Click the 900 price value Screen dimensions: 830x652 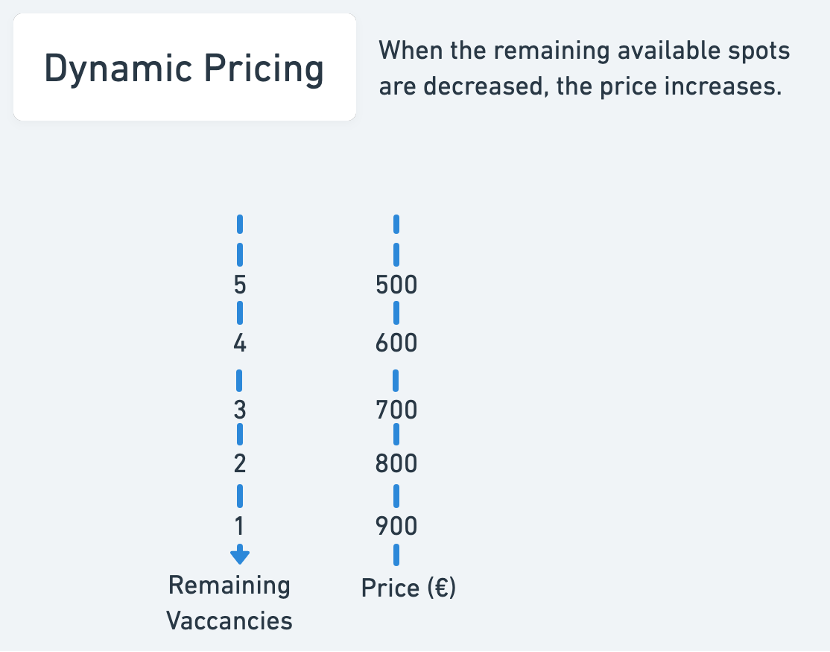(396, 525)
